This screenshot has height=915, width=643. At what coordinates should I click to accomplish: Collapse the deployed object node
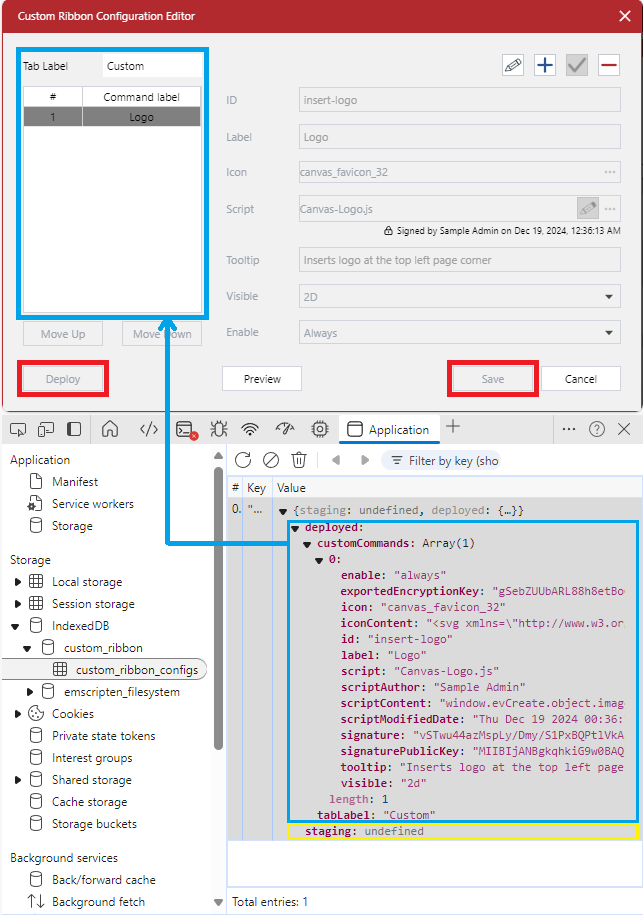(x=296, y=527)
